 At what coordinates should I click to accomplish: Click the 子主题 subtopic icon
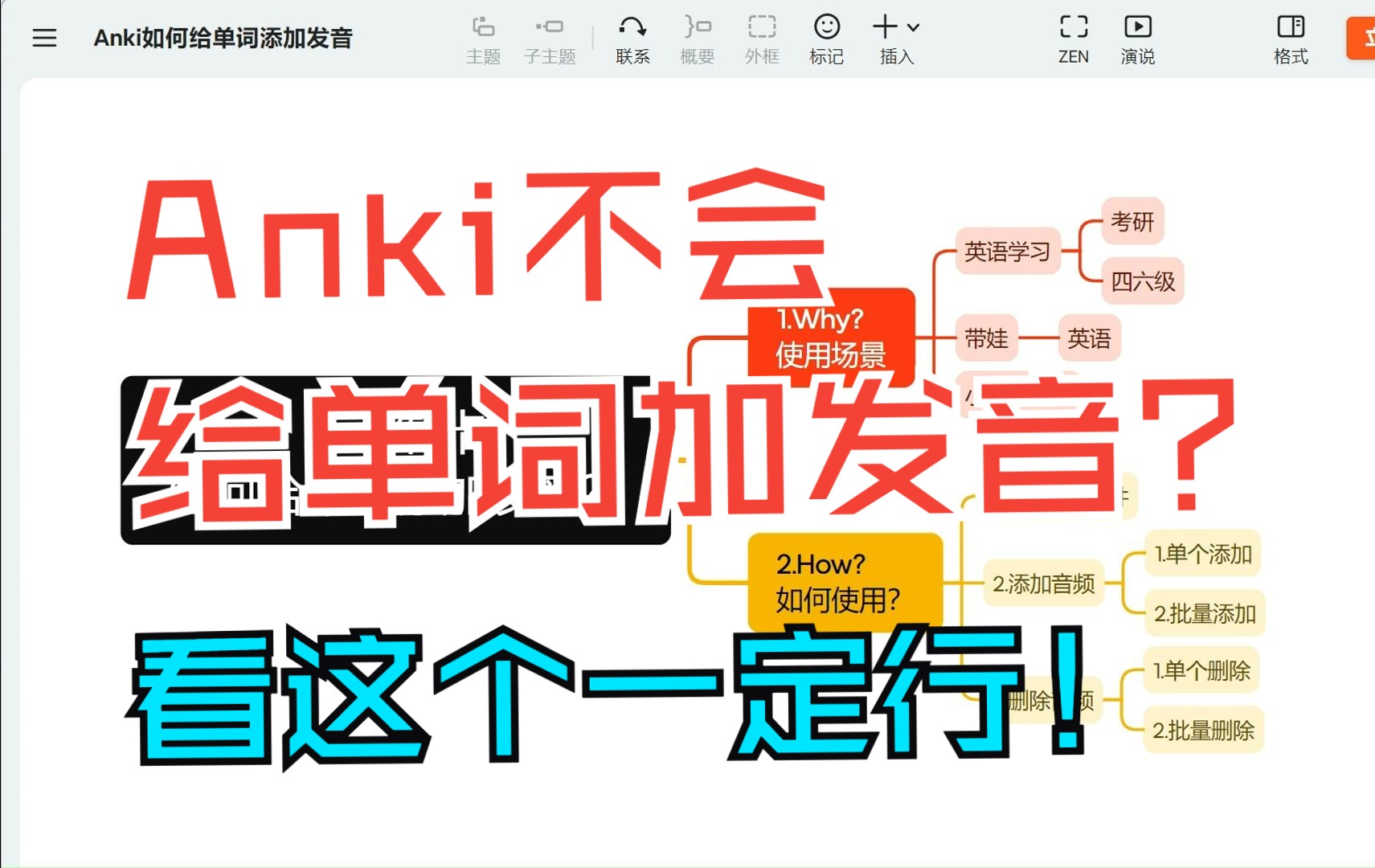(x=550, y=39)
